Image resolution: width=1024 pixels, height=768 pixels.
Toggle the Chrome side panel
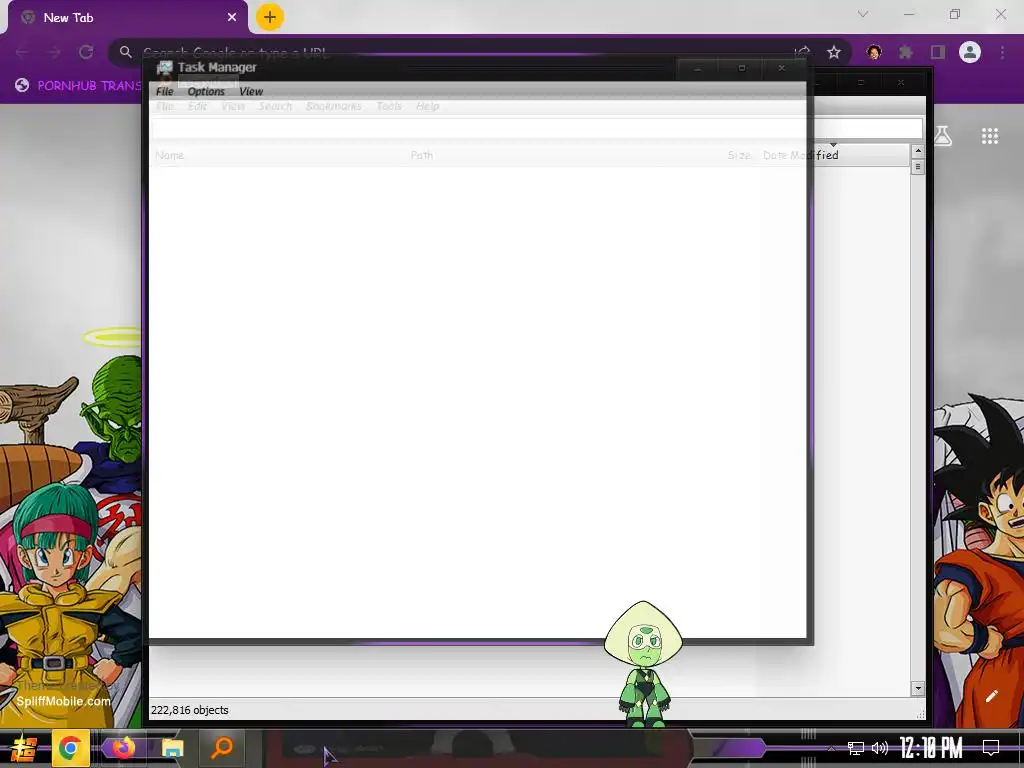tap(938, 52)
